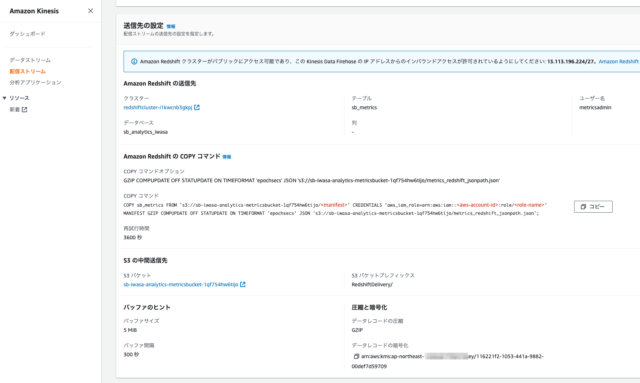
Task: Click the RedshiftDelivery/ prefix value
Action: click(x=372, y=284)
